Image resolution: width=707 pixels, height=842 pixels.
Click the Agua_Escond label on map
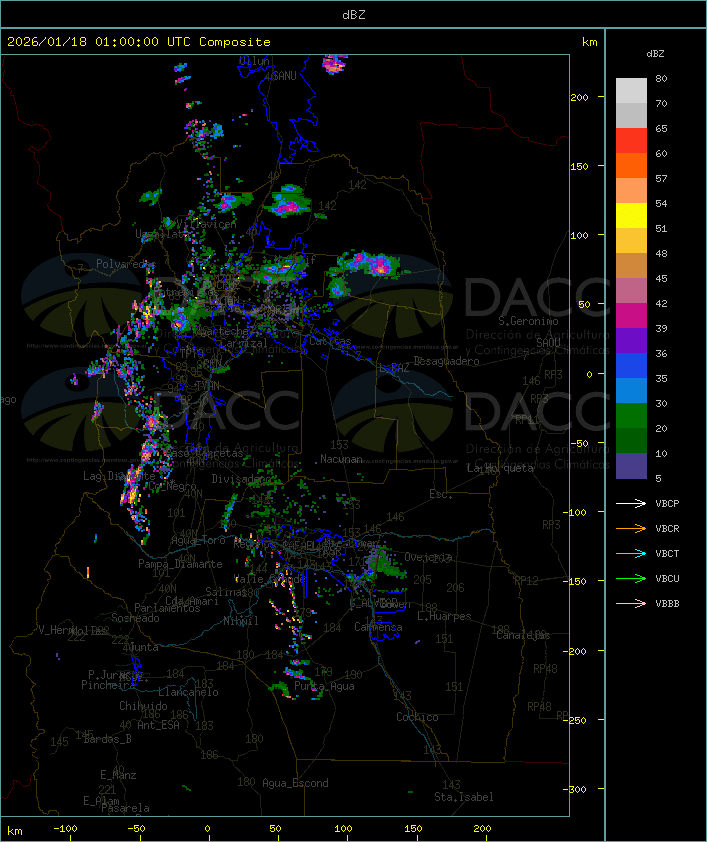(x=295, y=783)
